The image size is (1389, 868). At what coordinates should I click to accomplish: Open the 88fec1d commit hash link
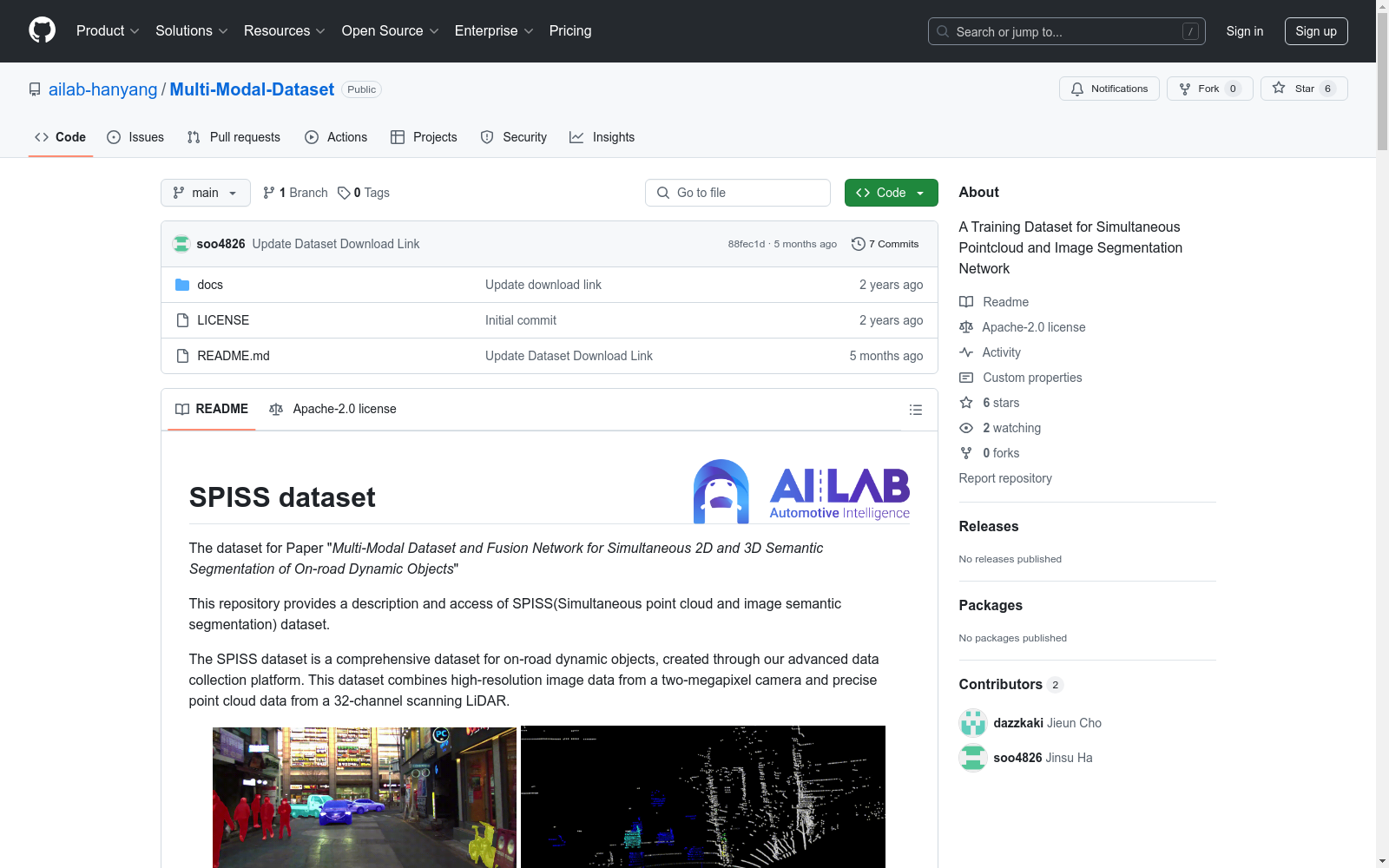(x=747, y=244)
